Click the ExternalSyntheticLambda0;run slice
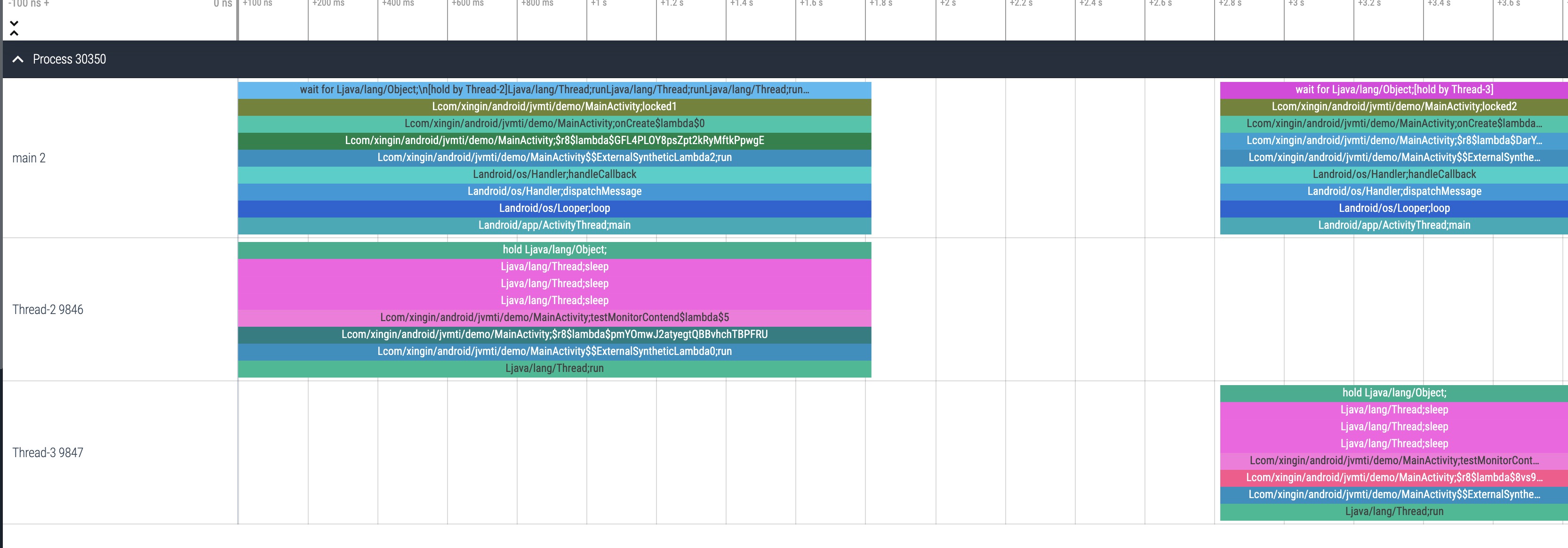The height and width of the screenshot is (548, 1568). pyautogui.click(x=554, y=351)
